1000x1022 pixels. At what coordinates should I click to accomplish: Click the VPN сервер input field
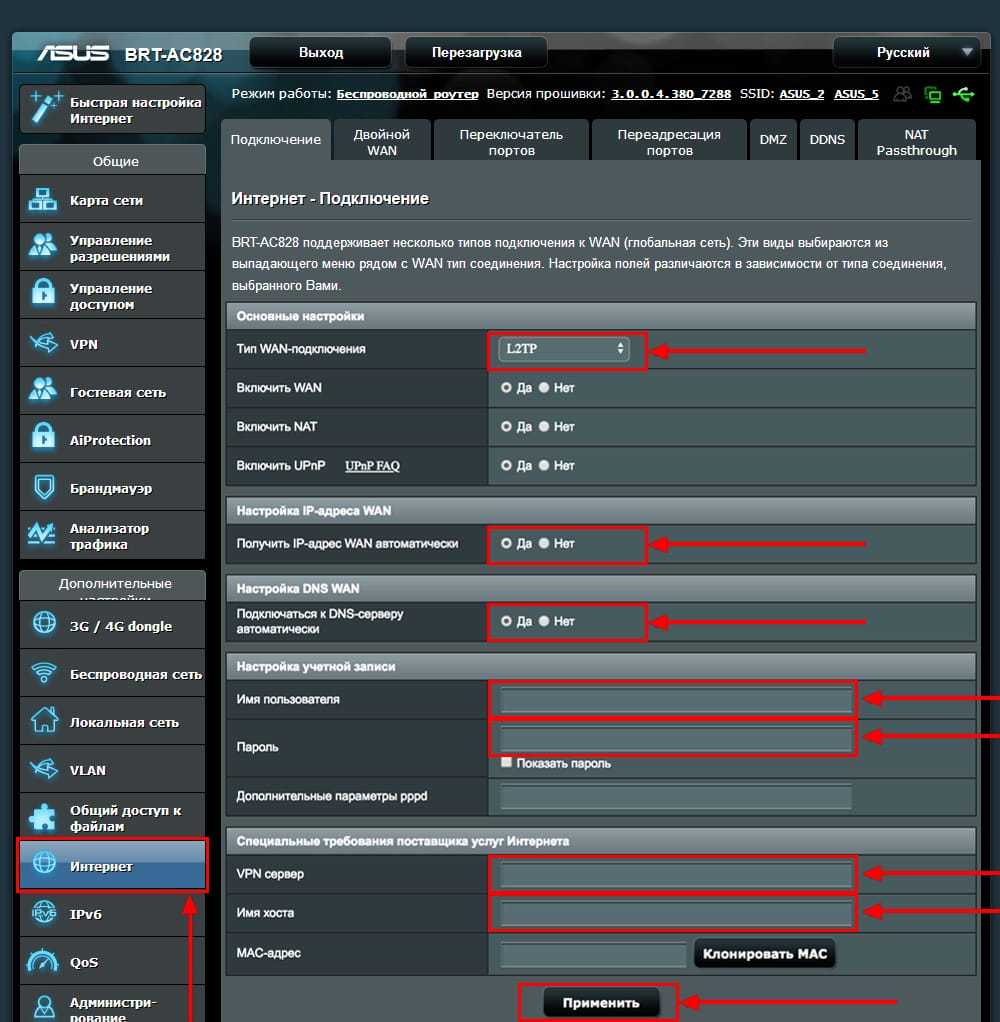point(675,876)
